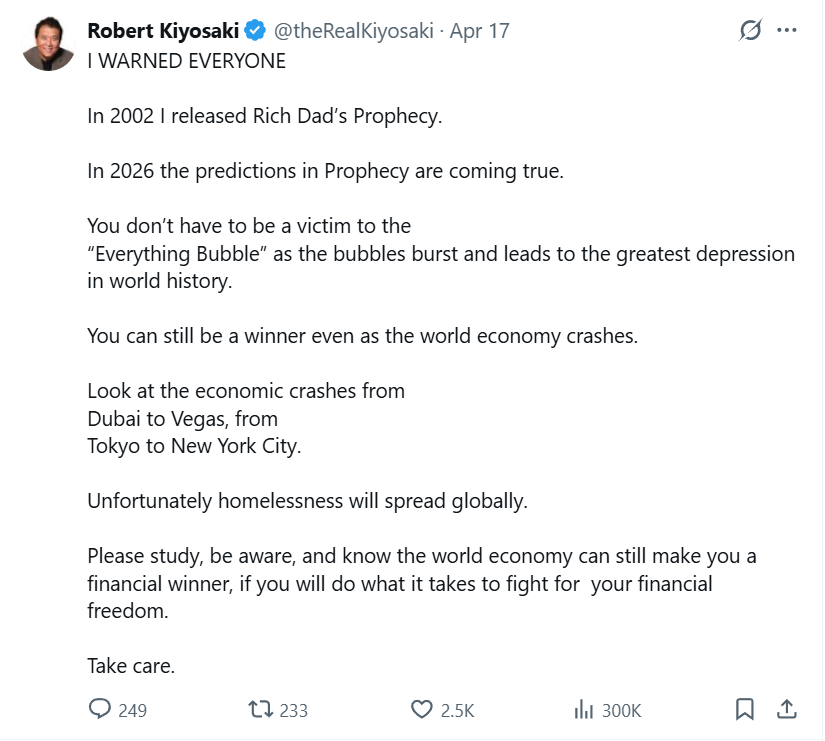Click the share upload-arrow icon
Viewport: 825px width, 741px height.
[787, 709]
